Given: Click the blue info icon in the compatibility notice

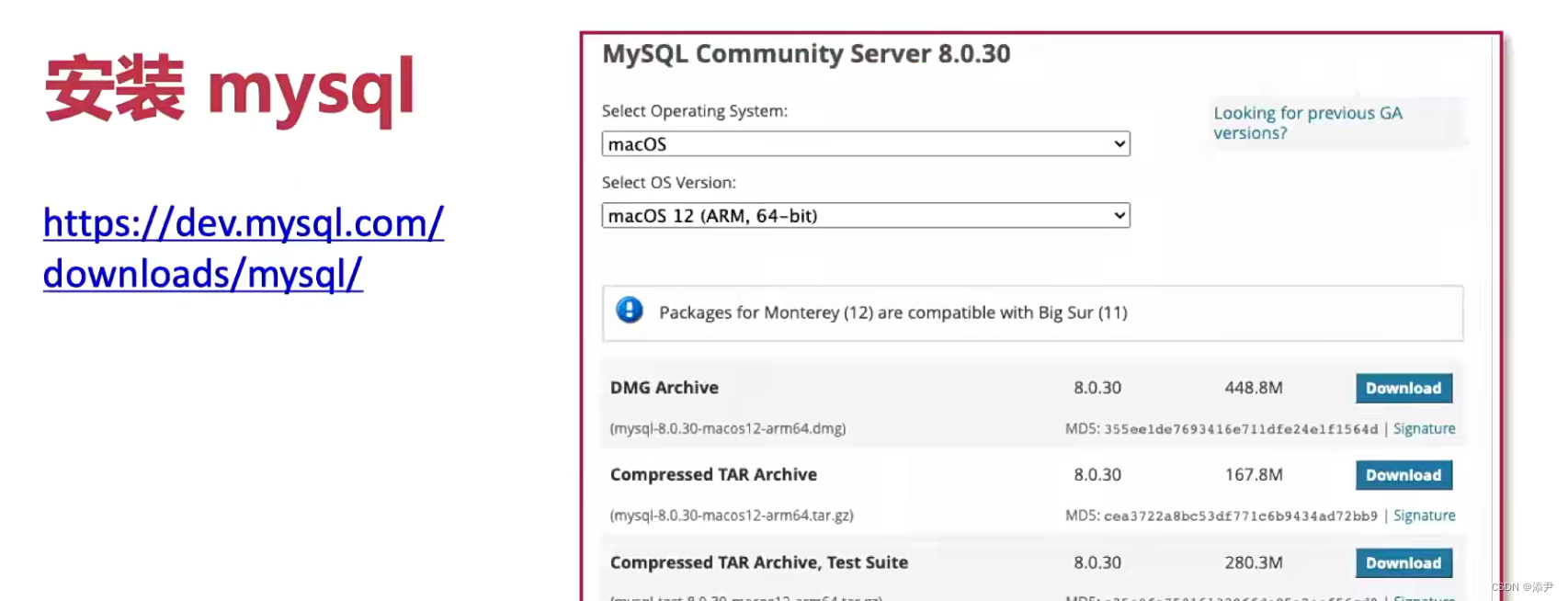Looking at the screenshot, I should (x=630, y=312).
